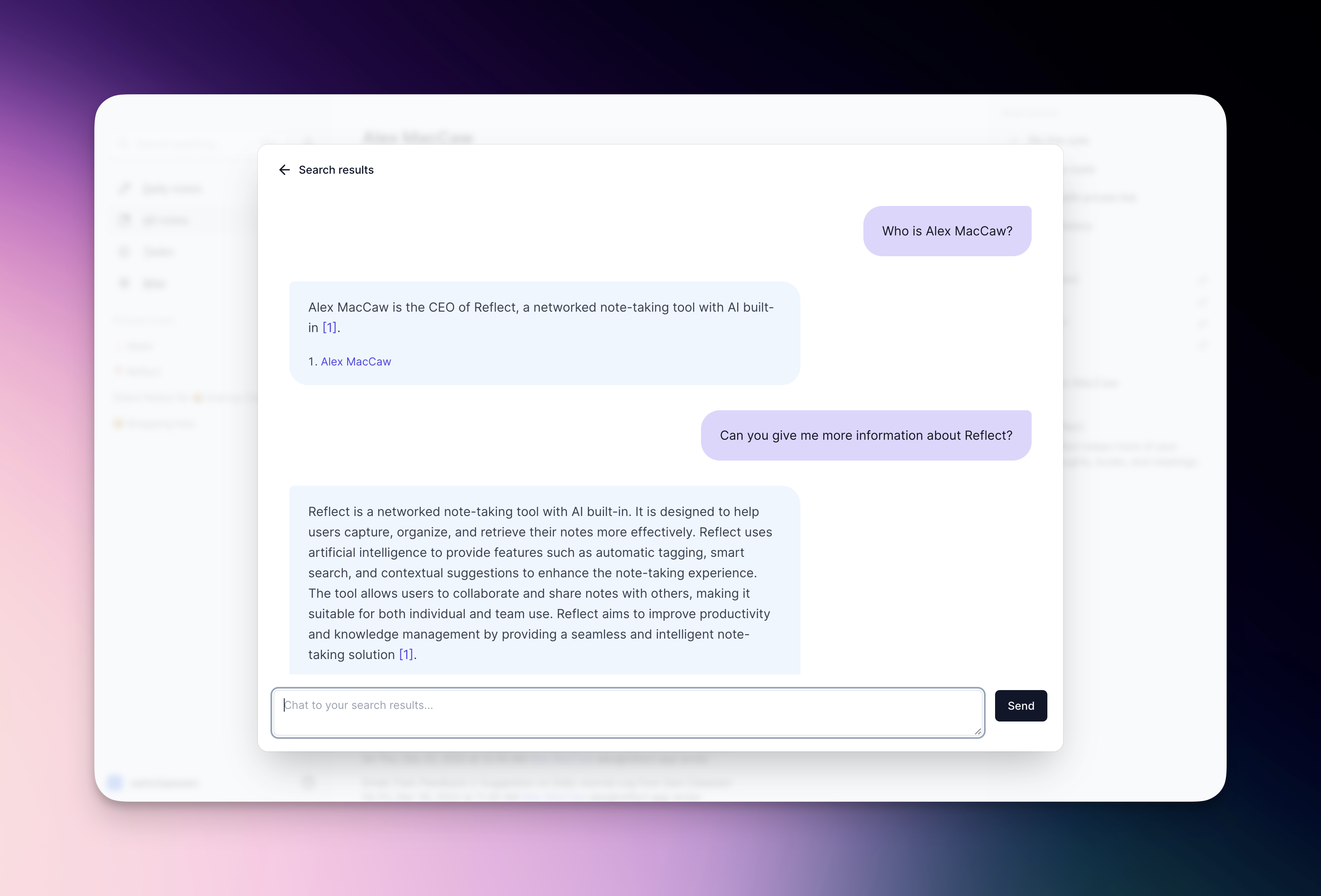Screen dimensions: 1321x896
Task: Click the blurred 'Alex MacCaw' note title
Action: [418, 138]
